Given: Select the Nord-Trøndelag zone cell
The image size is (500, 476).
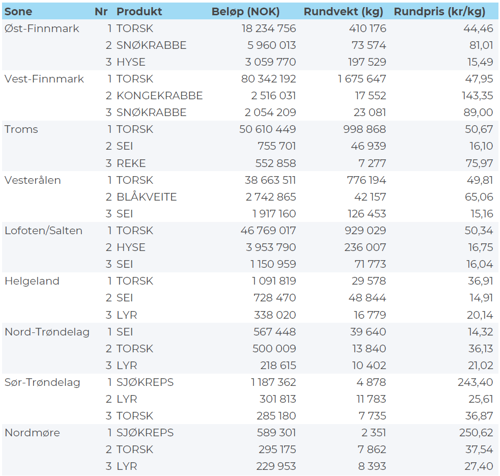Looking at the screenshot, I should [x=47, y=332].
